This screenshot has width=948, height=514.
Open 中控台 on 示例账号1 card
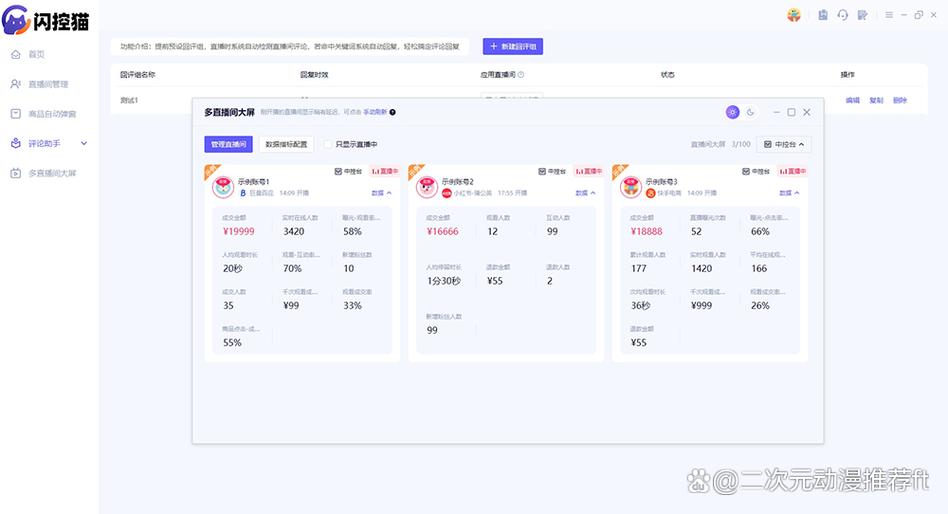tap(348, 172)
